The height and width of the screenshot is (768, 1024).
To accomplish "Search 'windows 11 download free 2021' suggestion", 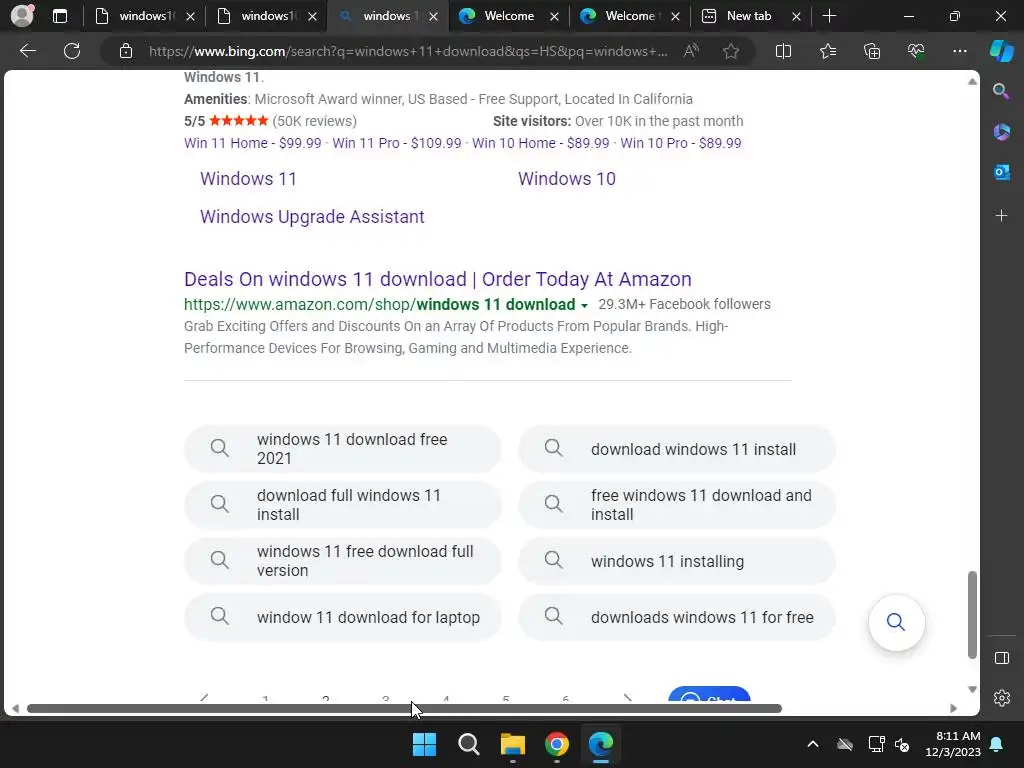I will pos(342,449).
